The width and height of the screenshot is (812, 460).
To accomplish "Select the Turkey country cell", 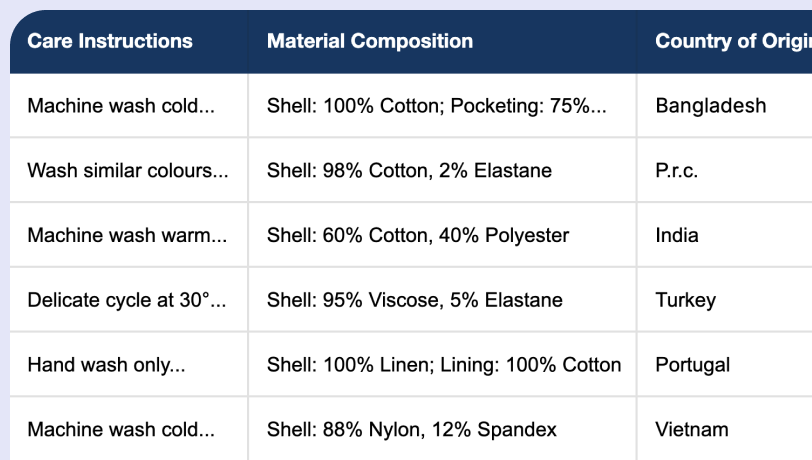I will coord(685,300).
